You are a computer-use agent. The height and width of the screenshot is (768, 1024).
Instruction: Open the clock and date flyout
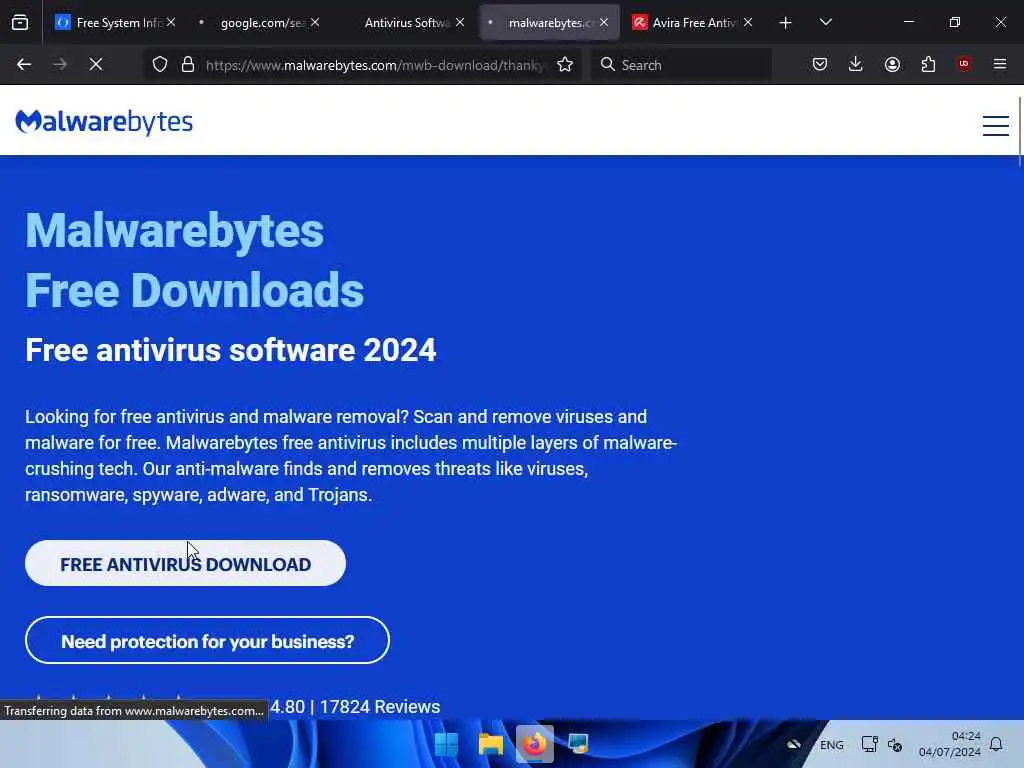click(950, 744)
